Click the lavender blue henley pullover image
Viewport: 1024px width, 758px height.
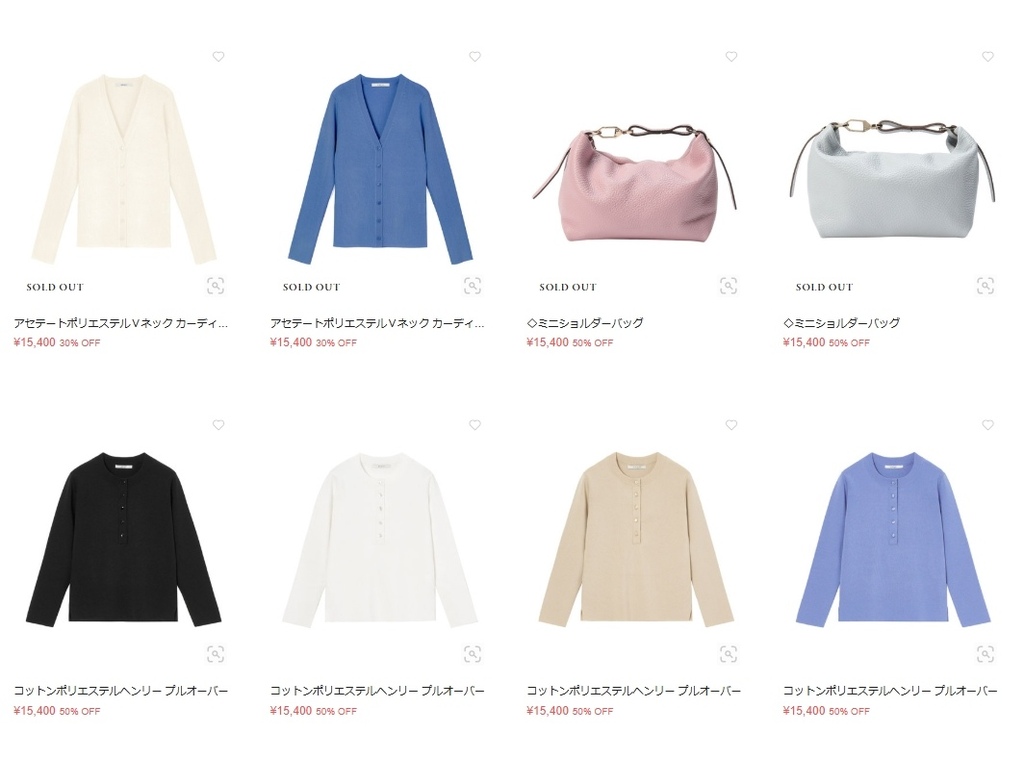pyautogui.click(x=893, y=537)
